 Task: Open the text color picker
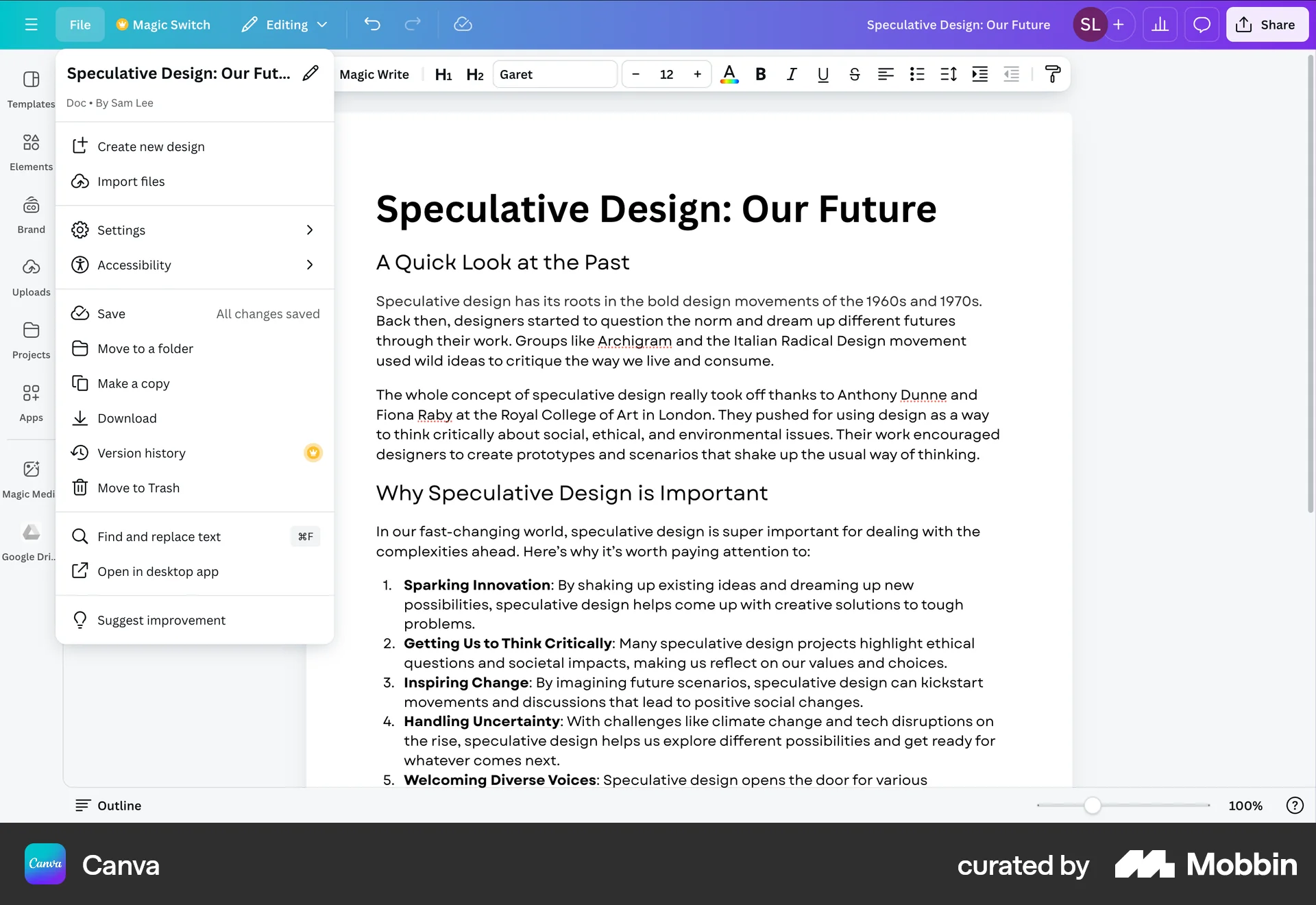pyautogui.click(x=729, y=74)
